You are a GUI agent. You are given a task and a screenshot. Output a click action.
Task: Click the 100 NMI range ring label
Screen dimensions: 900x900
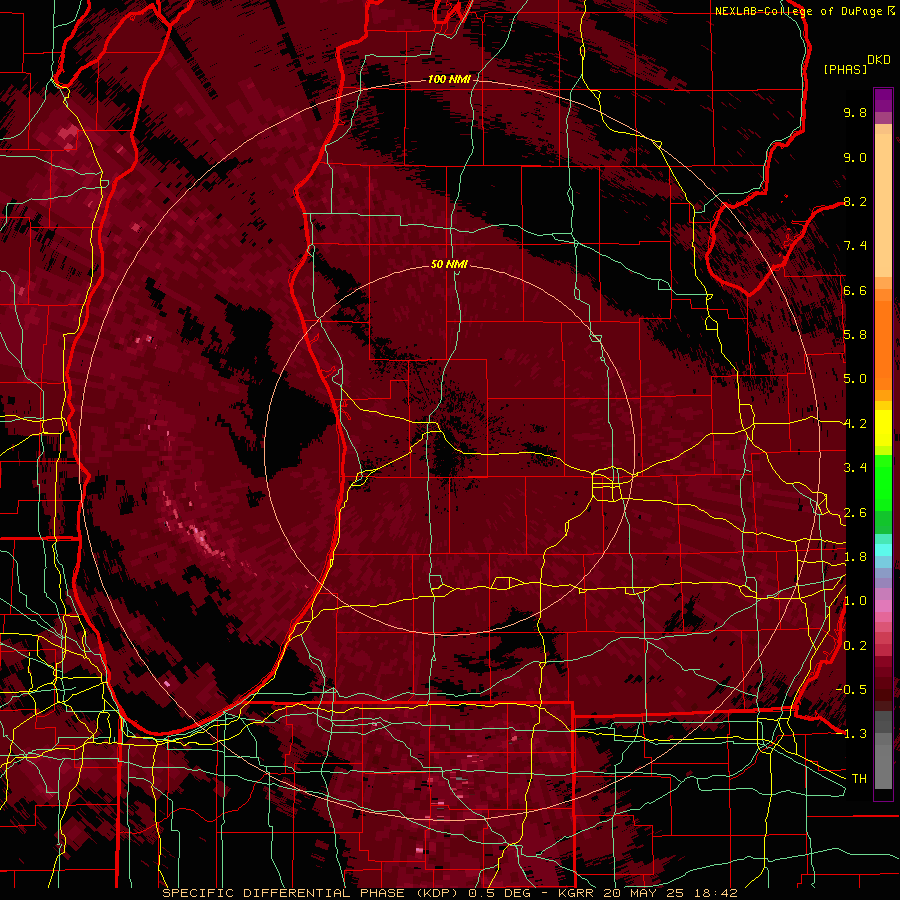pos(449,79)
